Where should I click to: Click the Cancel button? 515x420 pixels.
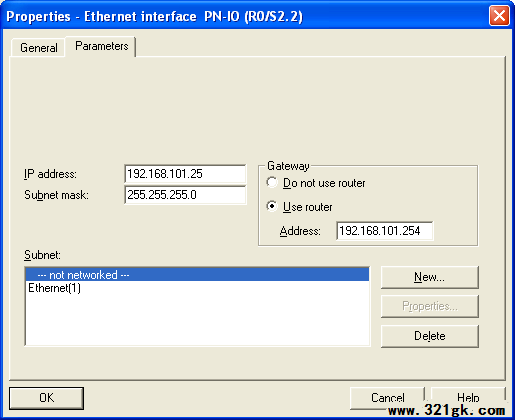[387, 398]
